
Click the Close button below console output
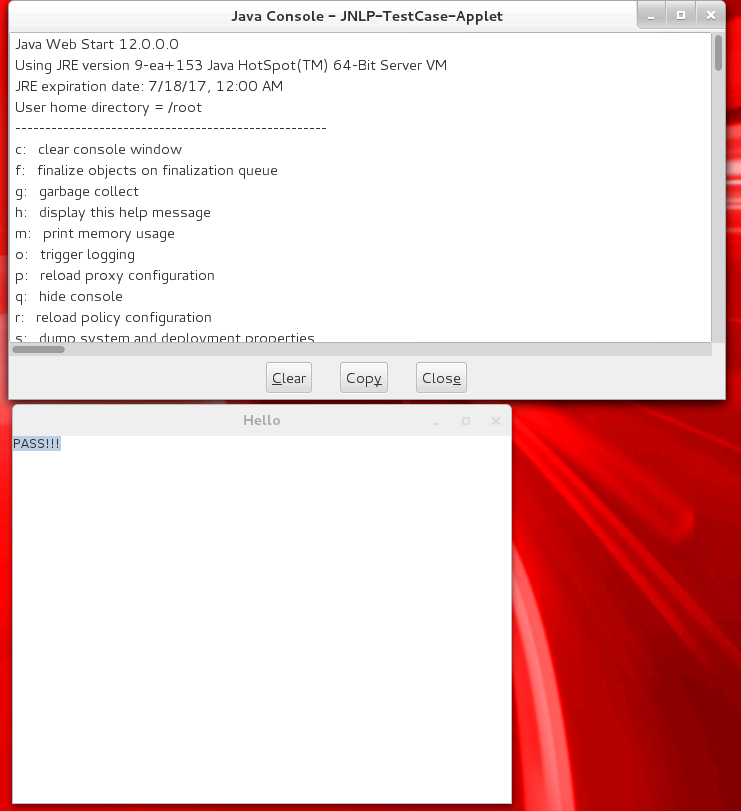point(441,378)
